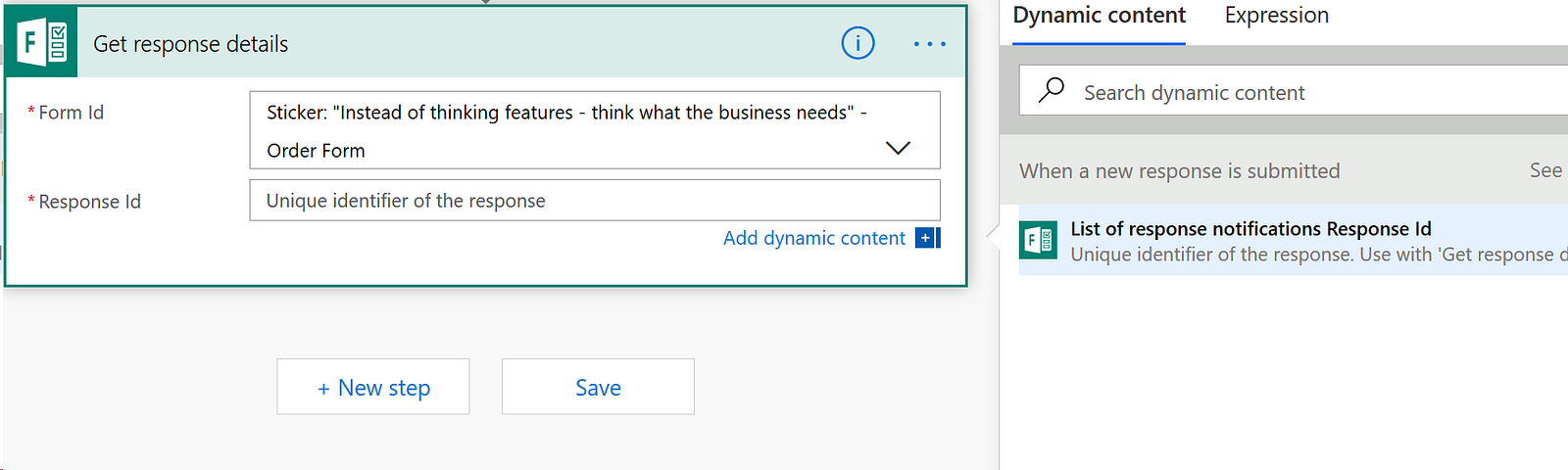Click the magnifier icon in dynamic content search

(x=1052, y=90)
